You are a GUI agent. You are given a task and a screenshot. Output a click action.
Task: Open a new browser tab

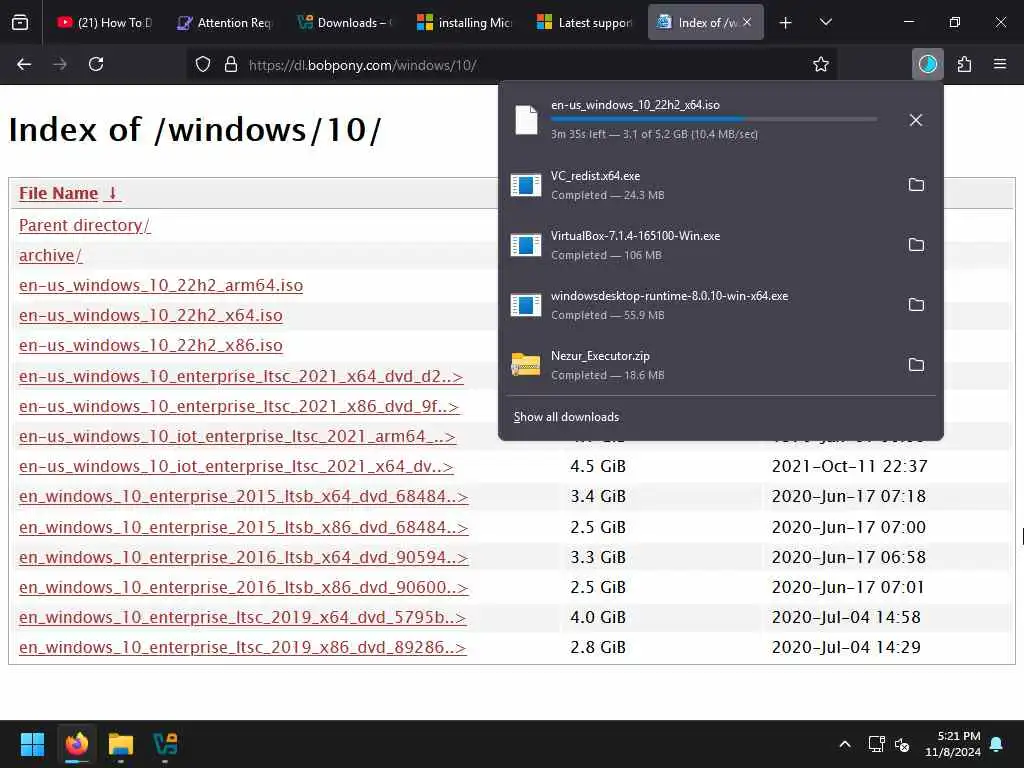point(786,23)
